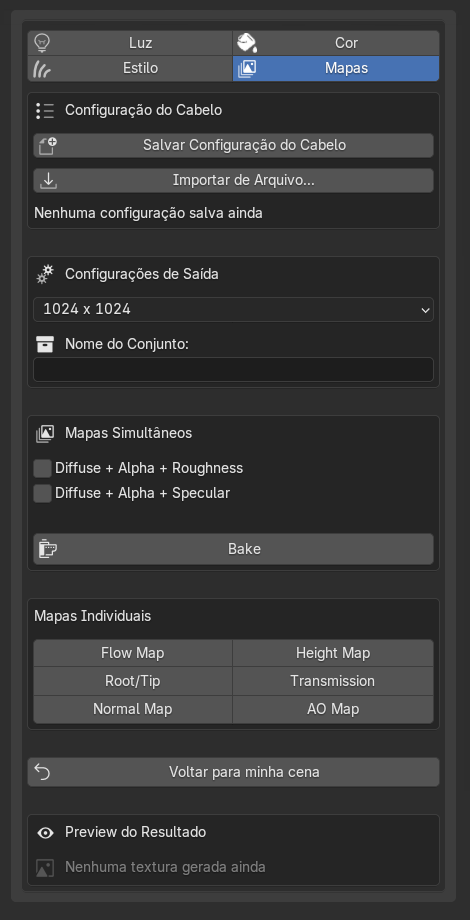Enable Diffuse + Alpha + Specular checkbox
The height and width of the screenshot is (920, 470).
[42, 493]
